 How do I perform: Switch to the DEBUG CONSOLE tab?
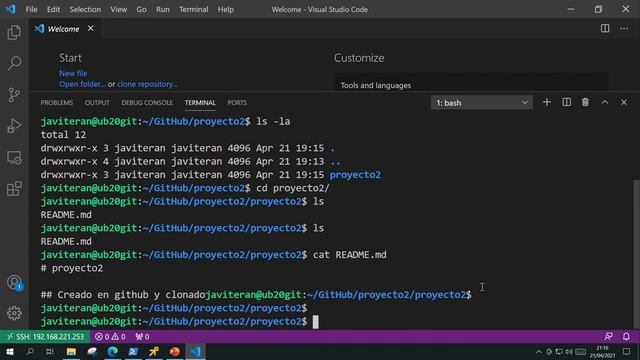point(147,103)
